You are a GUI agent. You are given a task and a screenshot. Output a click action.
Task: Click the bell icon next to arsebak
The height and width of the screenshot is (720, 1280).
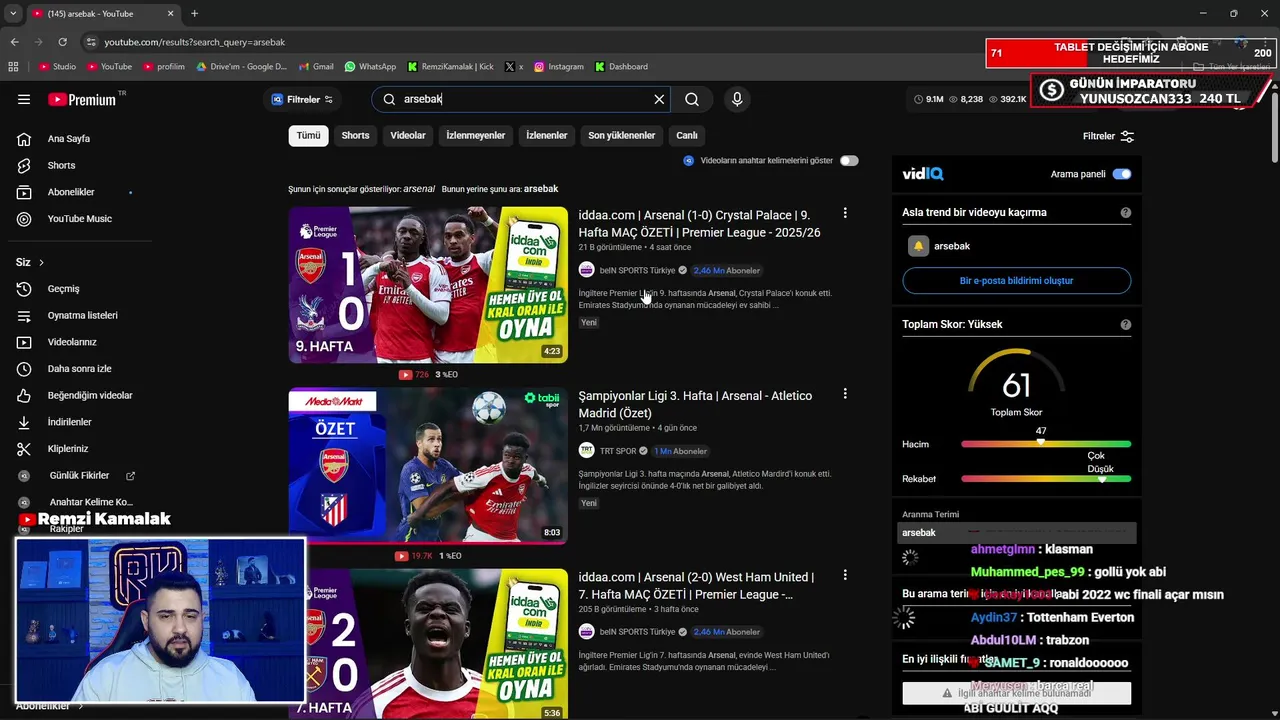tap(918, 246)
